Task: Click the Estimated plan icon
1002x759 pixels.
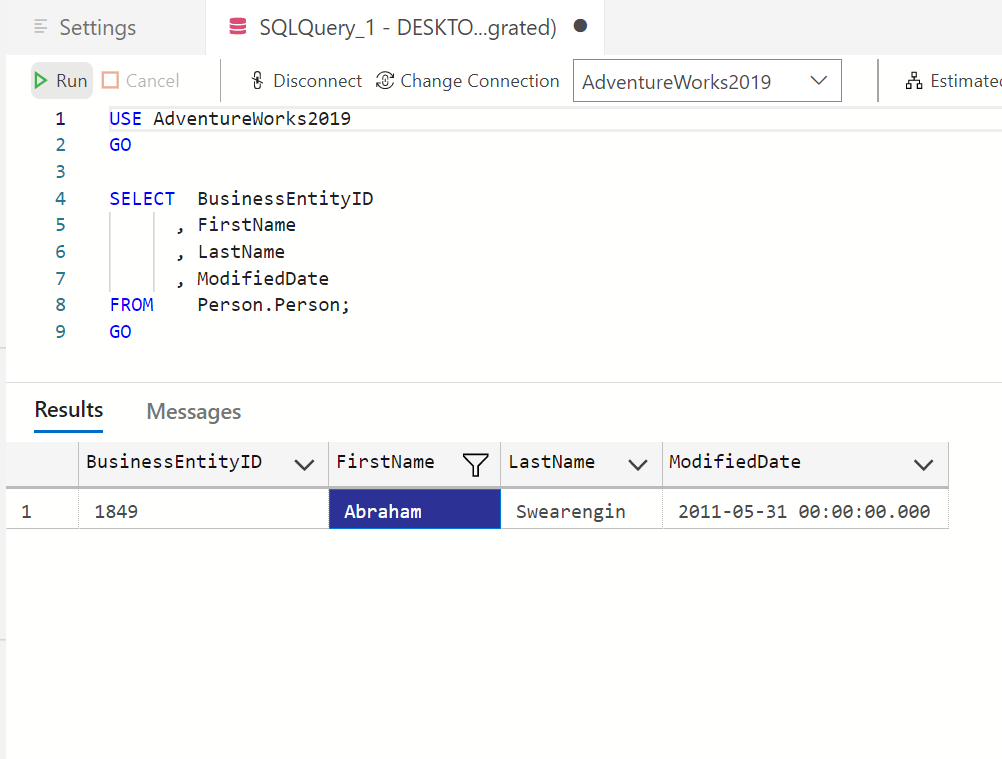Action: 914,81
